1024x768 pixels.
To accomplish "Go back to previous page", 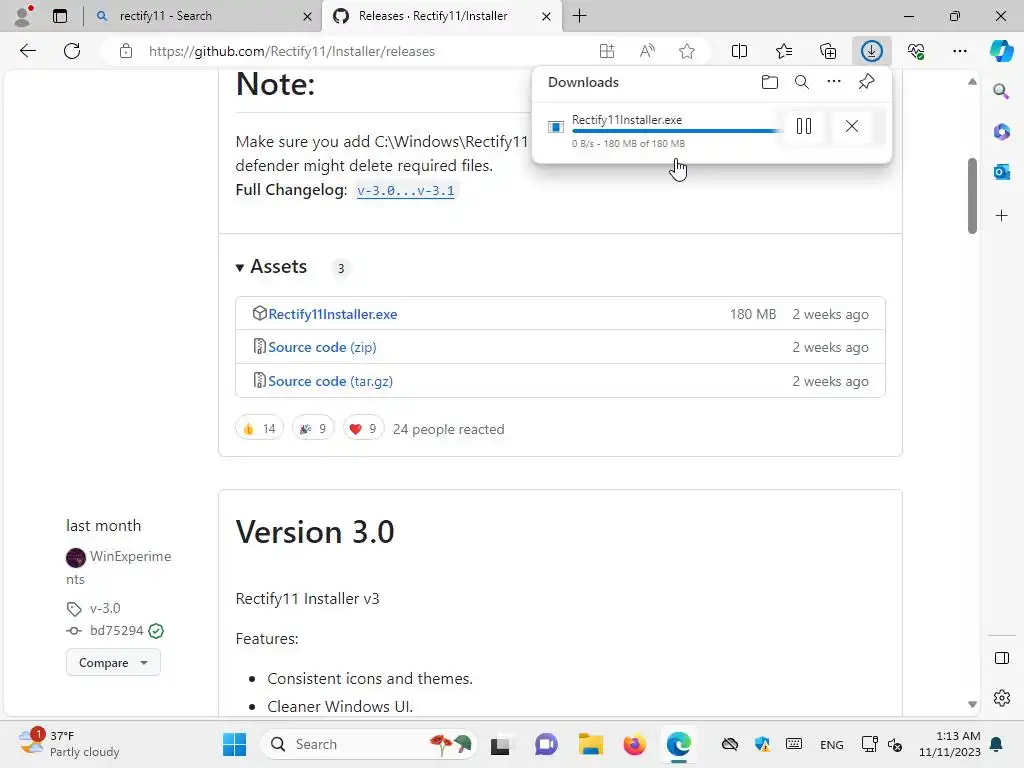I will (27, 51).
